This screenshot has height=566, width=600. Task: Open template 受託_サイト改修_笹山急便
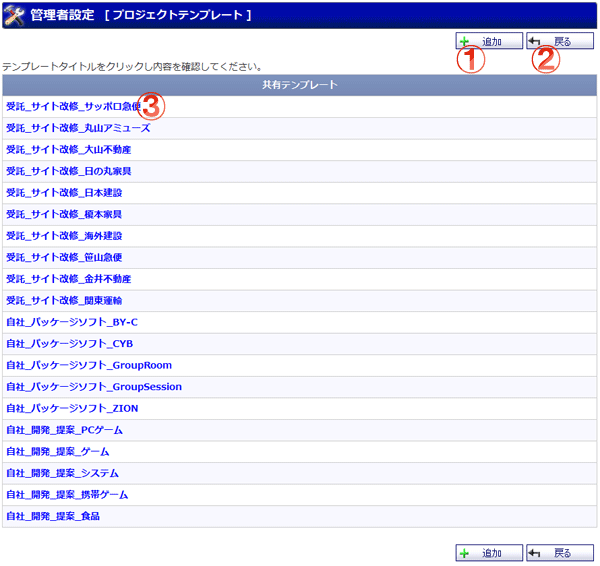pos(64,257)
